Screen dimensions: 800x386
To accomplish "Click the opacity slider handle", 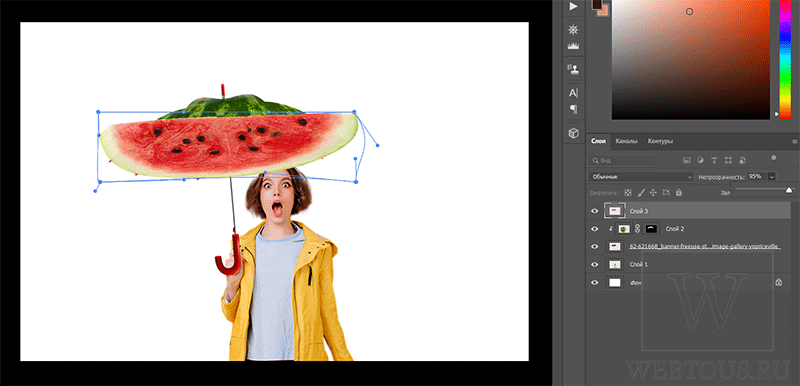I will (x=789, y=190).
